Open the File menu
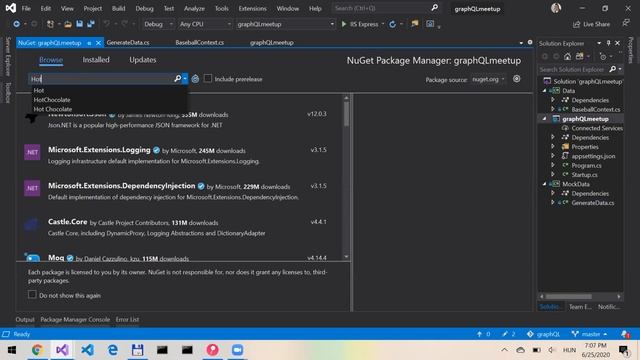640x360 pixels. 26,8
